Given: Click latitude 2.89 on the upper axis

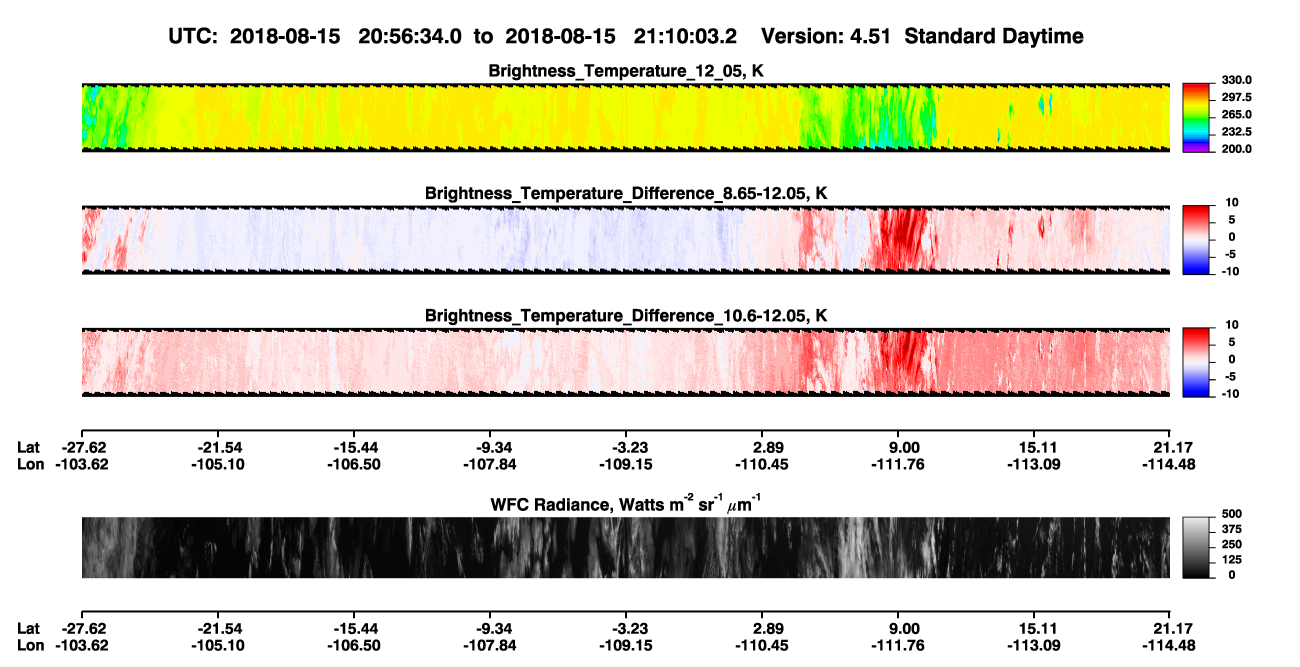Looking at the screenshot, I should 764,448.
